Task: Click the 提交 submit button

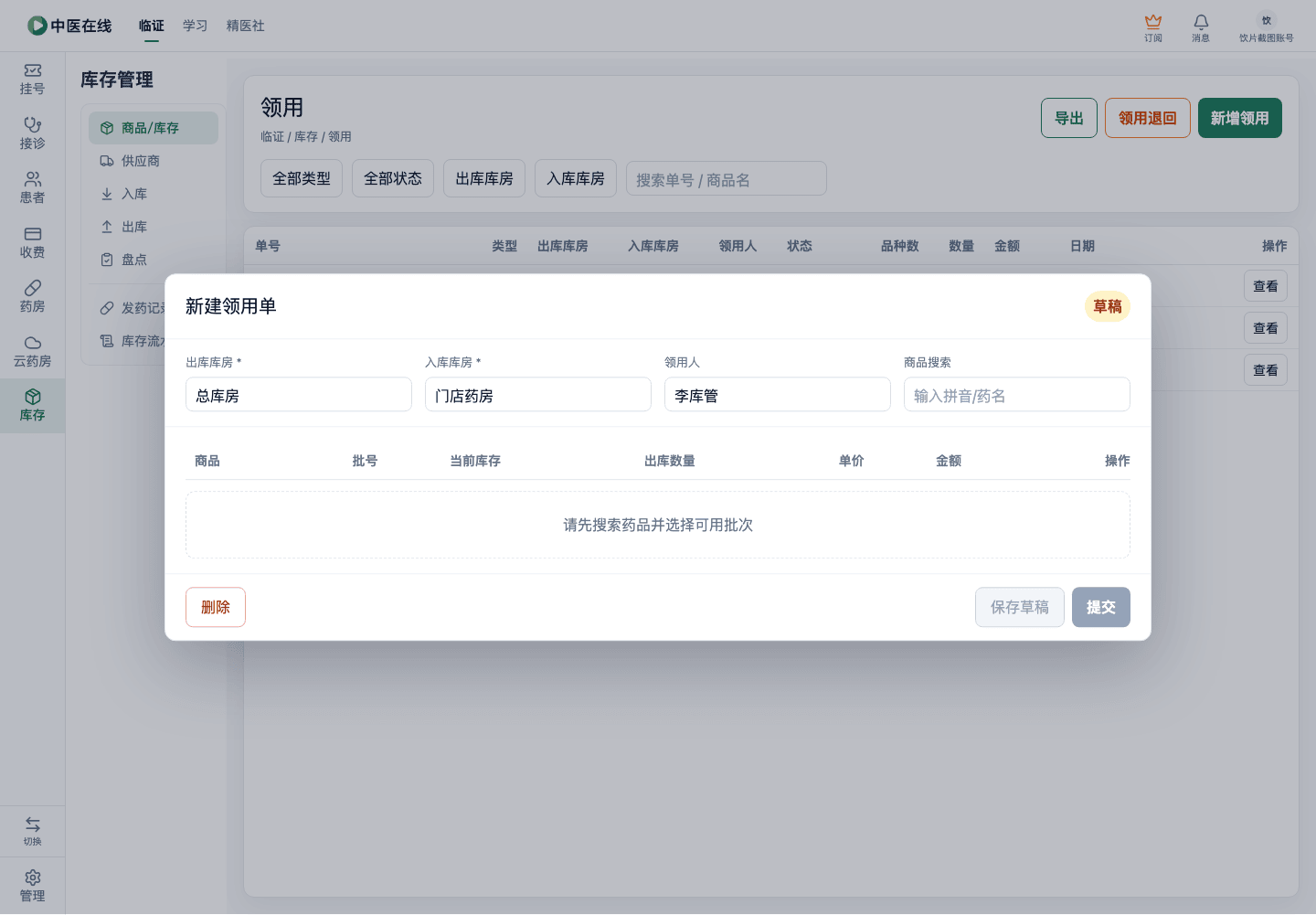Action: coord(1101,607)
